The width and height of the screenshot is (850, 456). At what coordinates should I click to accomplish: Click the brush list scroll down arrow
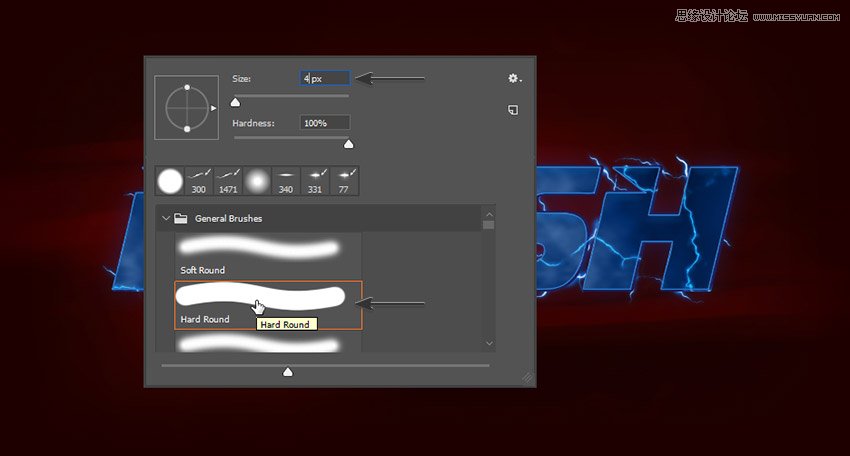click(x=489, y=343)
